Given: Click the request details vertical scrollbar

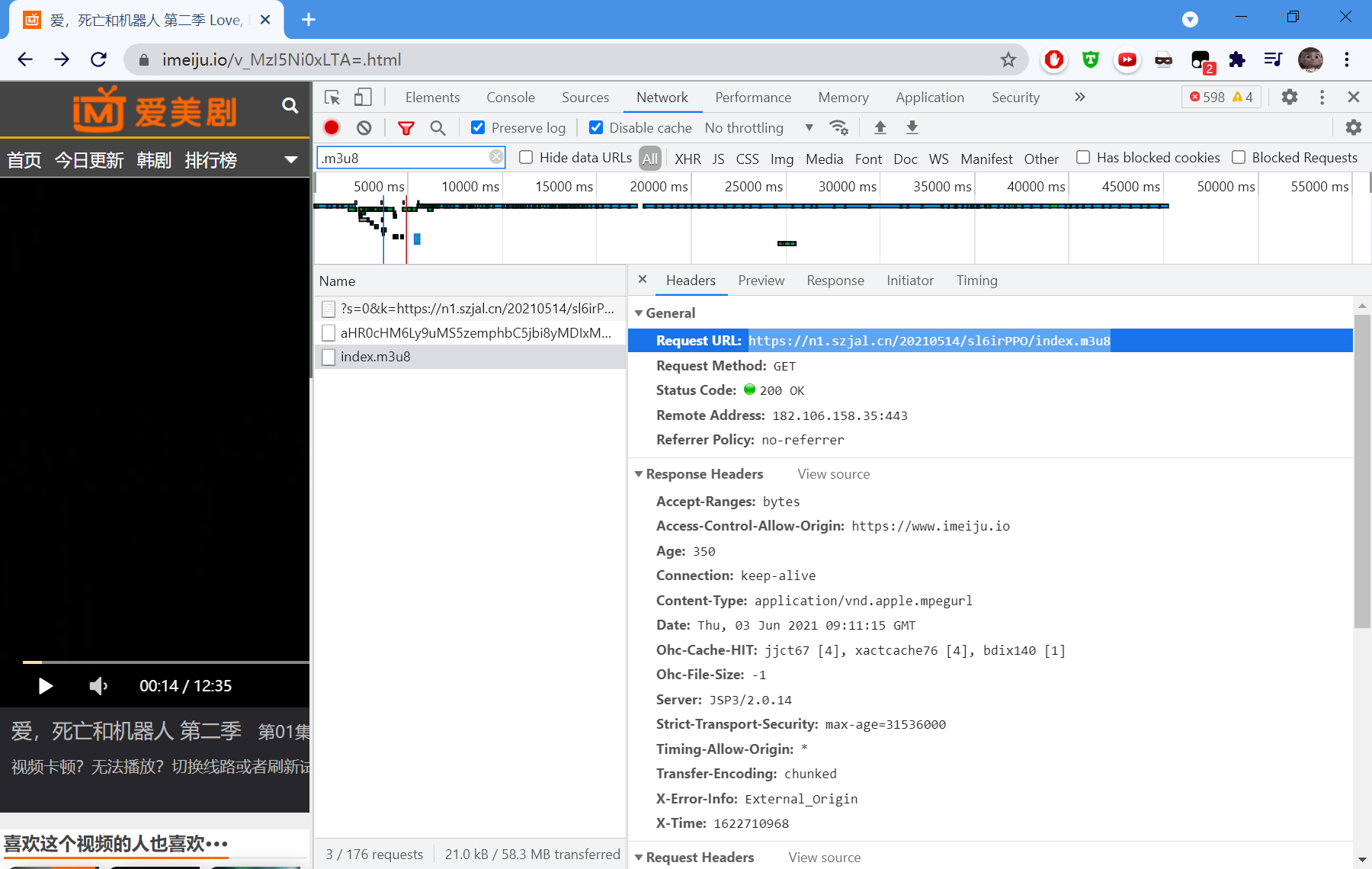Looking at the screenshot, I should (x=1362, y=471).
